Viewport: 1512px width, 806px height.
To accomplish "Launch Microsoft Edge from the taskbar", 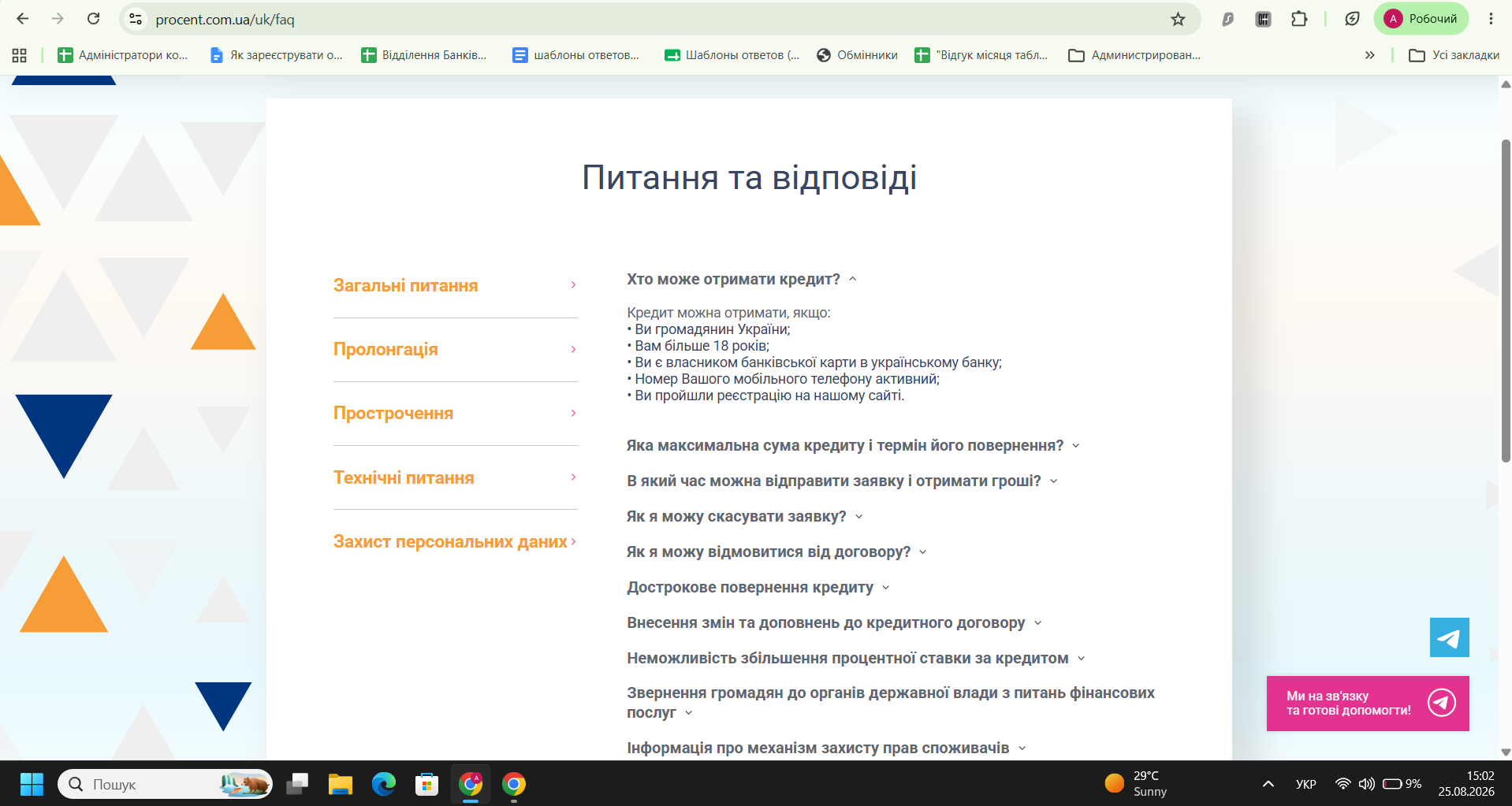I will point(384,784).
